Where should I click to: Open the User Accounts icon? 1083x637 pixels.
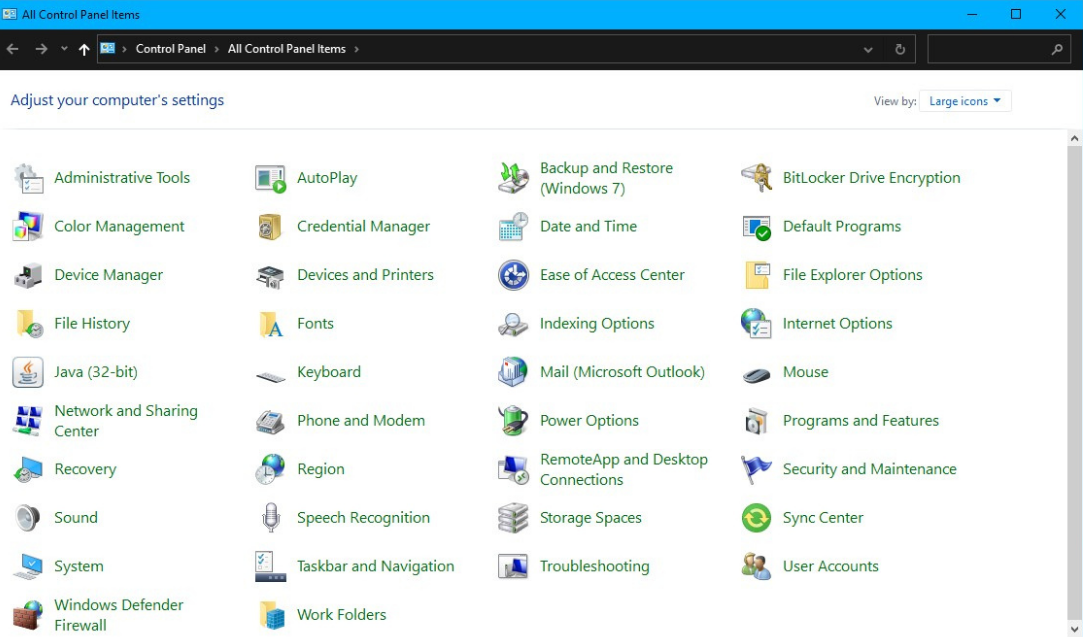756,566
